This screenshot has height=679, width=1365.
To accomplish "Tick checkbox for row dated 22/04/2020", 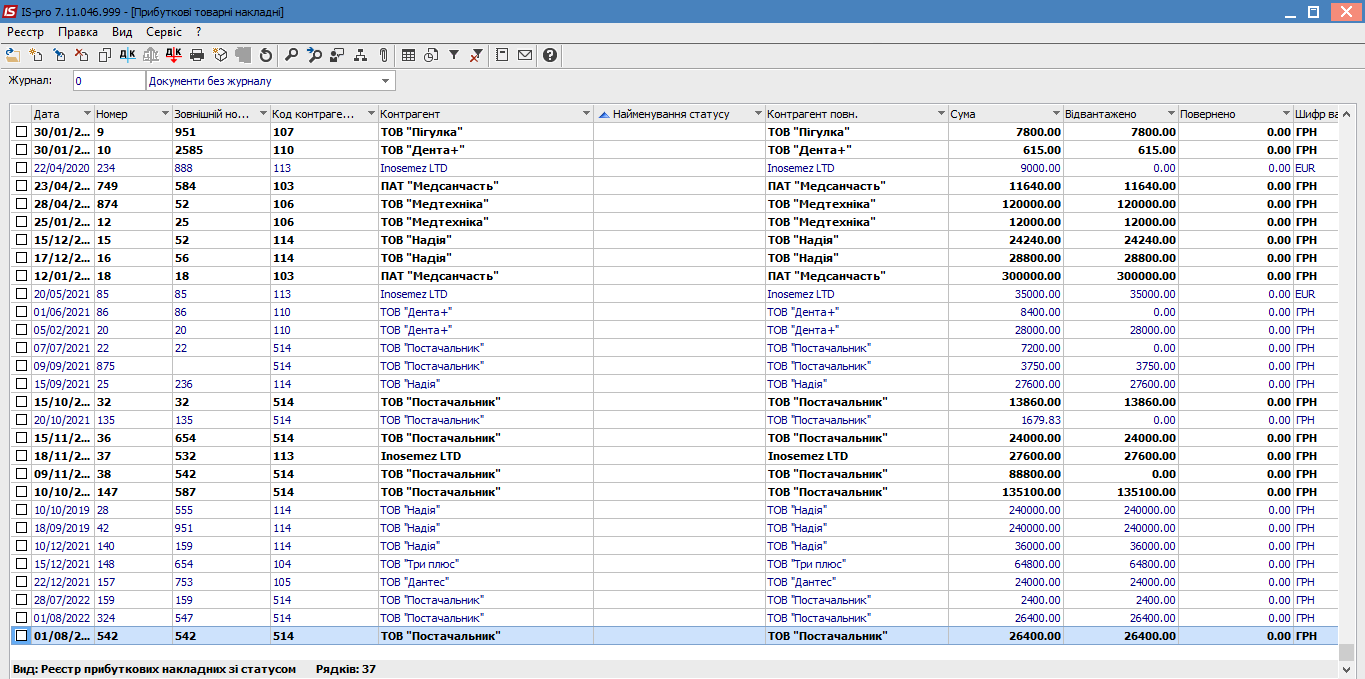I will point(21,168).
